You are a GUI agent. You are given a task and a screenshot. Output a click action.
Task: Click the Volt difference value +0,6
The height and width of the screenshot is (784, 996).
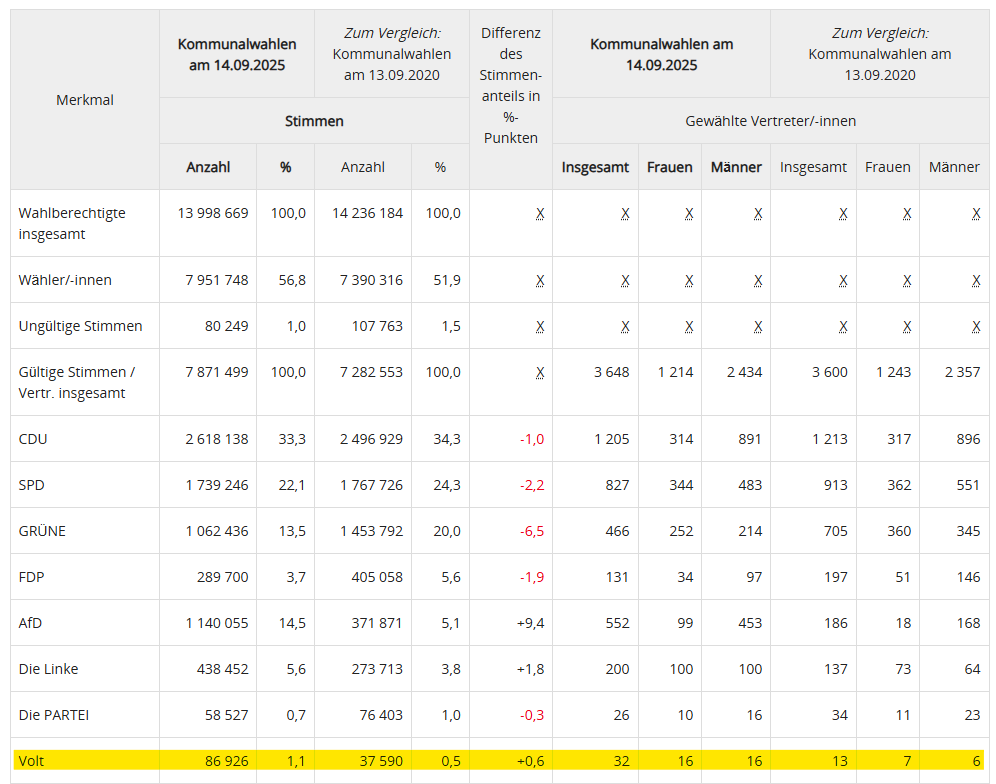click(530, 761)
